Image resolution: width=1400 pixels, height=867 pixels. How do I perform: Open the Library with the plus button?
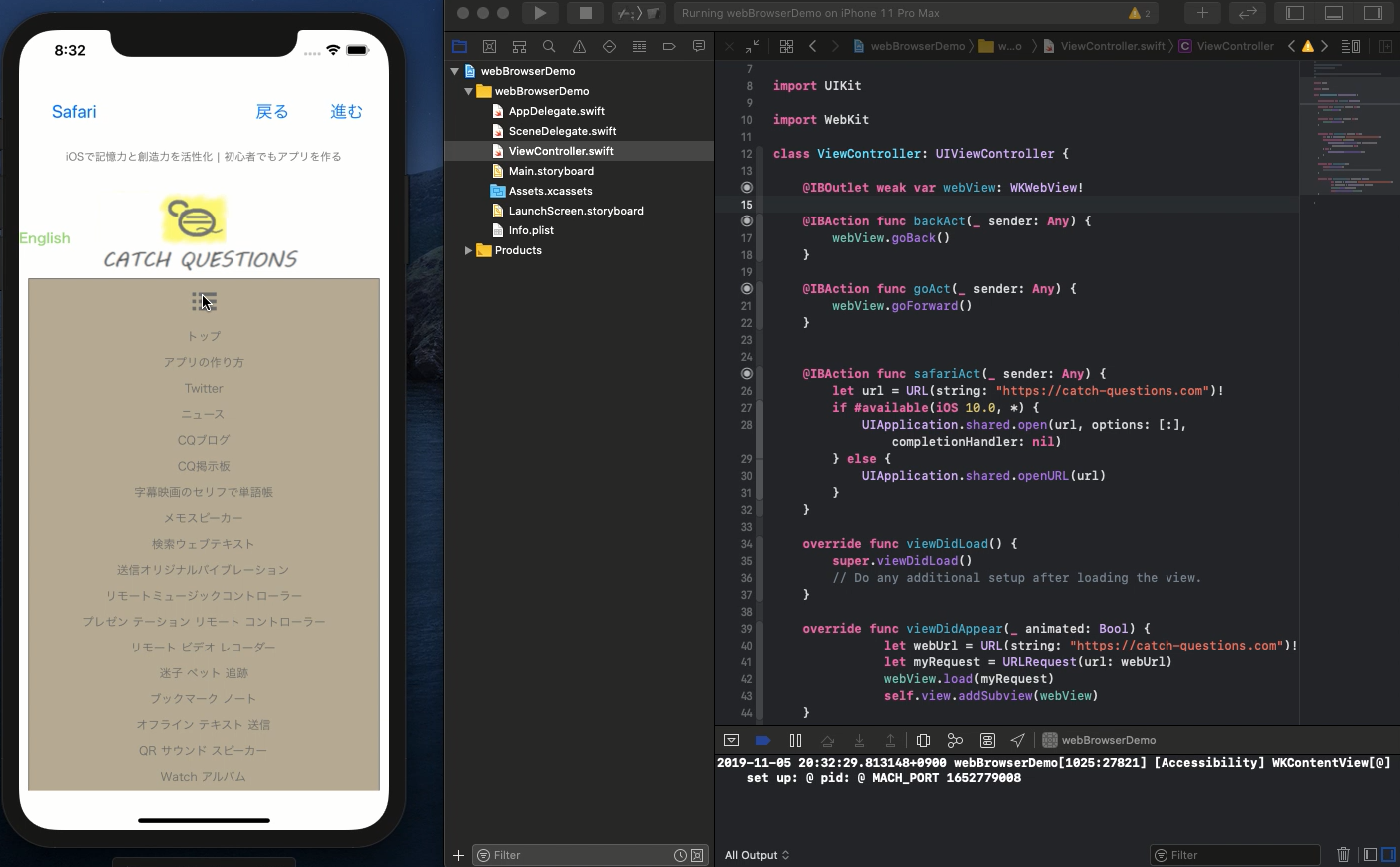1202,13
